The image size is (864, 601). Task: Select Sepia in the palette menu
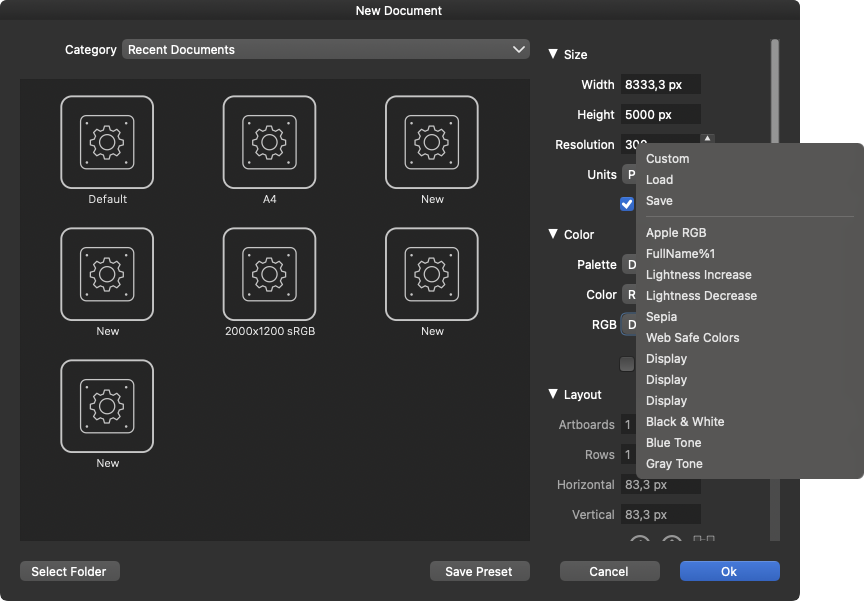tap(661, 317)
